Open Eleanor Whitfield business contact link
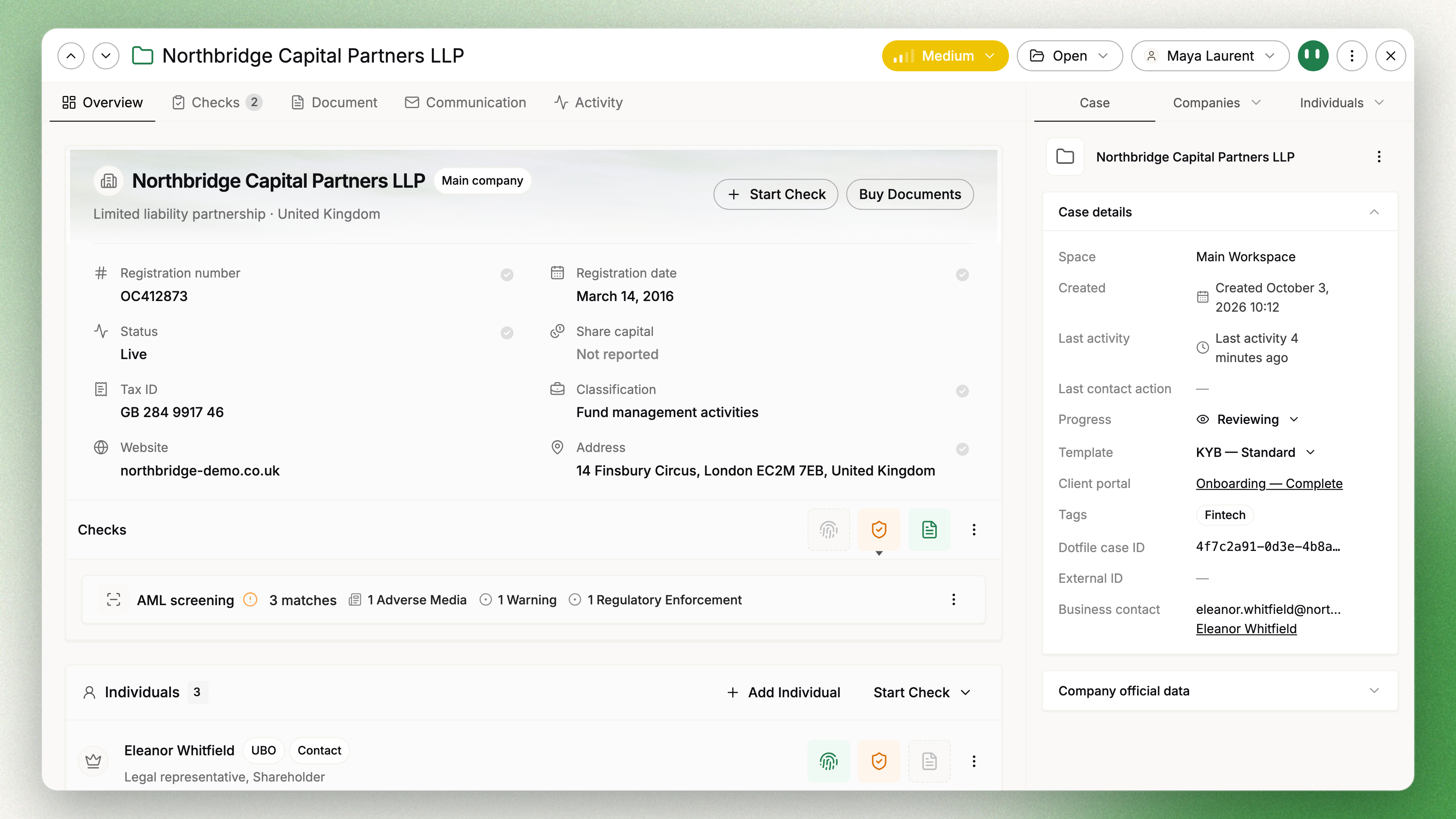 (1246, 629)
